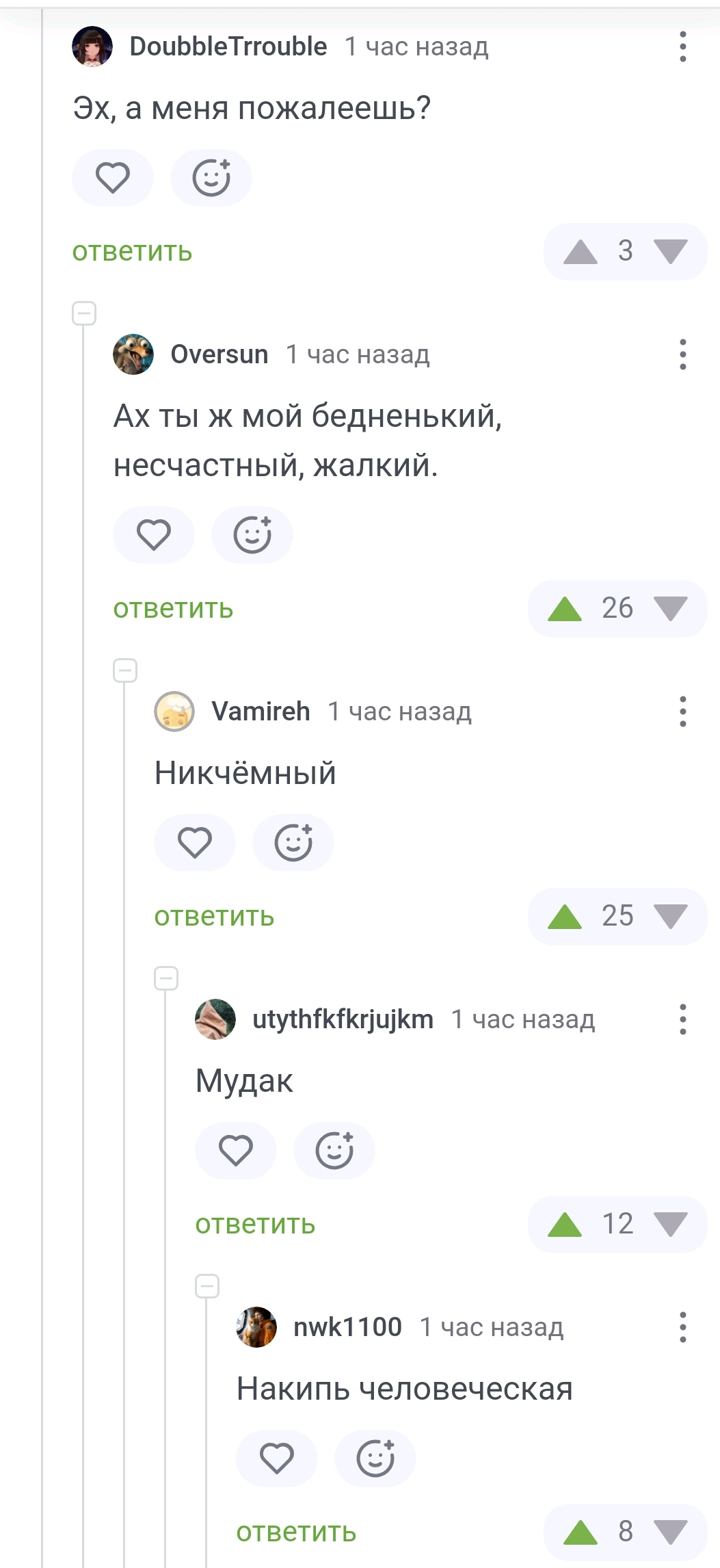The width and height of the screenshot is (720, 1568).
Task: Upvote DoubbleTrrouble's comment rated 3
Action: (581, 252)
